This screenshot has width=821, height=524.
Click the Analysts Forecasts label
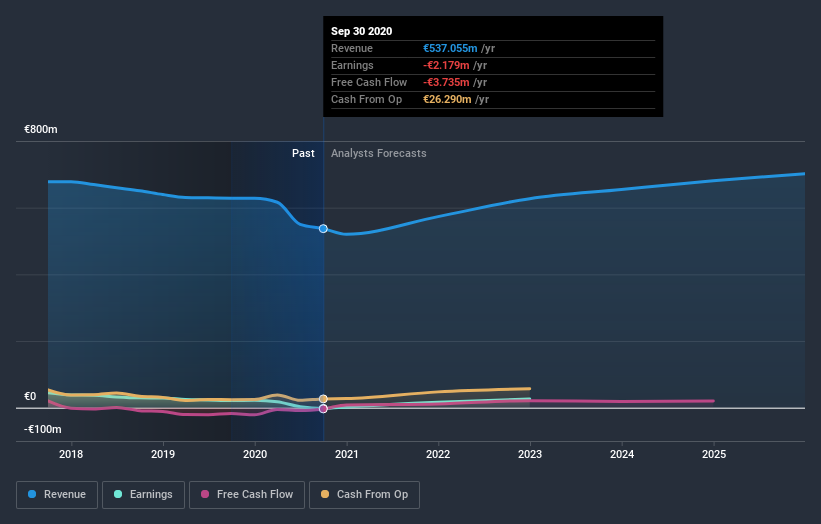click(x=379, y=153)
